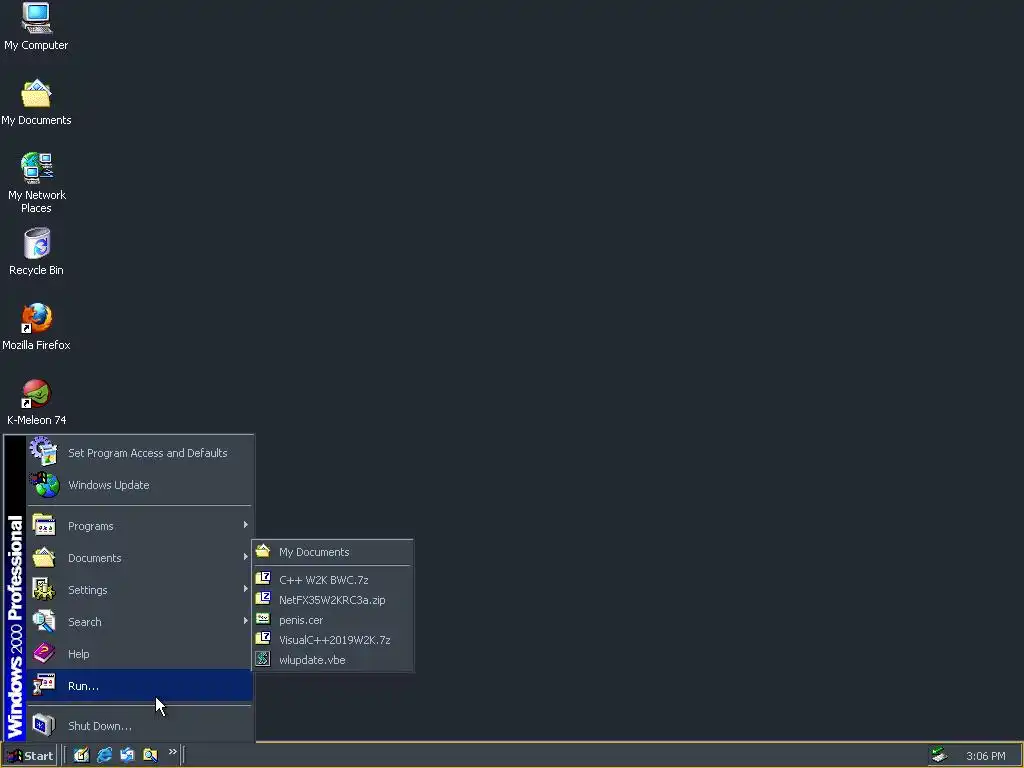Image resolution: width=1024 pixels, height=768 pixels.
Task: Click the Search magnifier icon in Start menu
Action: pos(44,621)
